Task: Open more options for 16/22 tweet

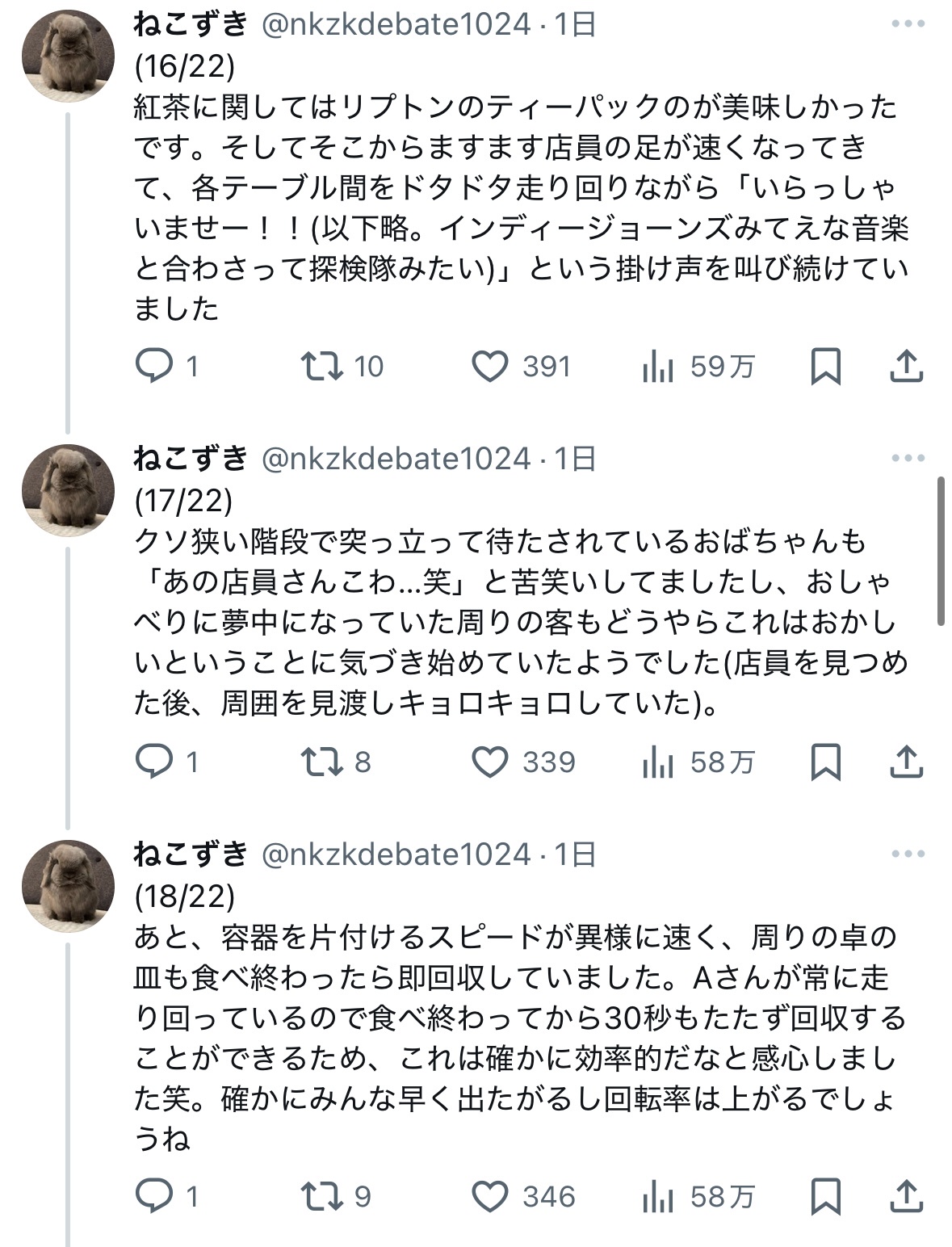Action: point(908,24)
